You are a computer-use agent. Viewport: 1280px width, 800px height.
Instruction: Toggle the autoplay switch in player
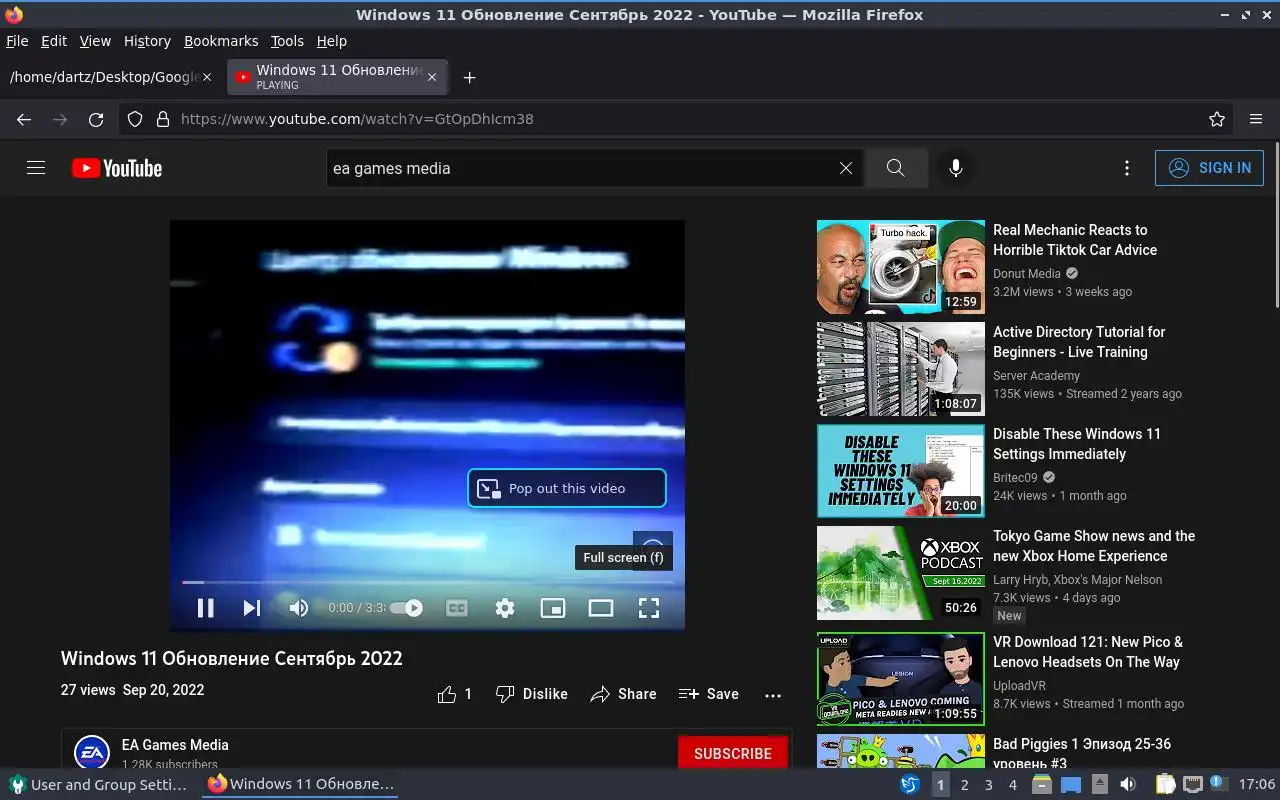[x=406, y=608]
